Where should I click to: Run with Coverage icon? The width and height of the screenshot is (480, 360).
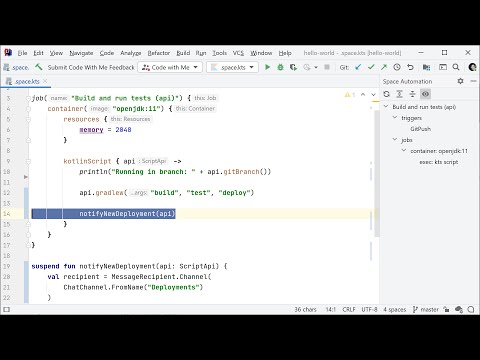pyautogui.click(x=293, y=67)
